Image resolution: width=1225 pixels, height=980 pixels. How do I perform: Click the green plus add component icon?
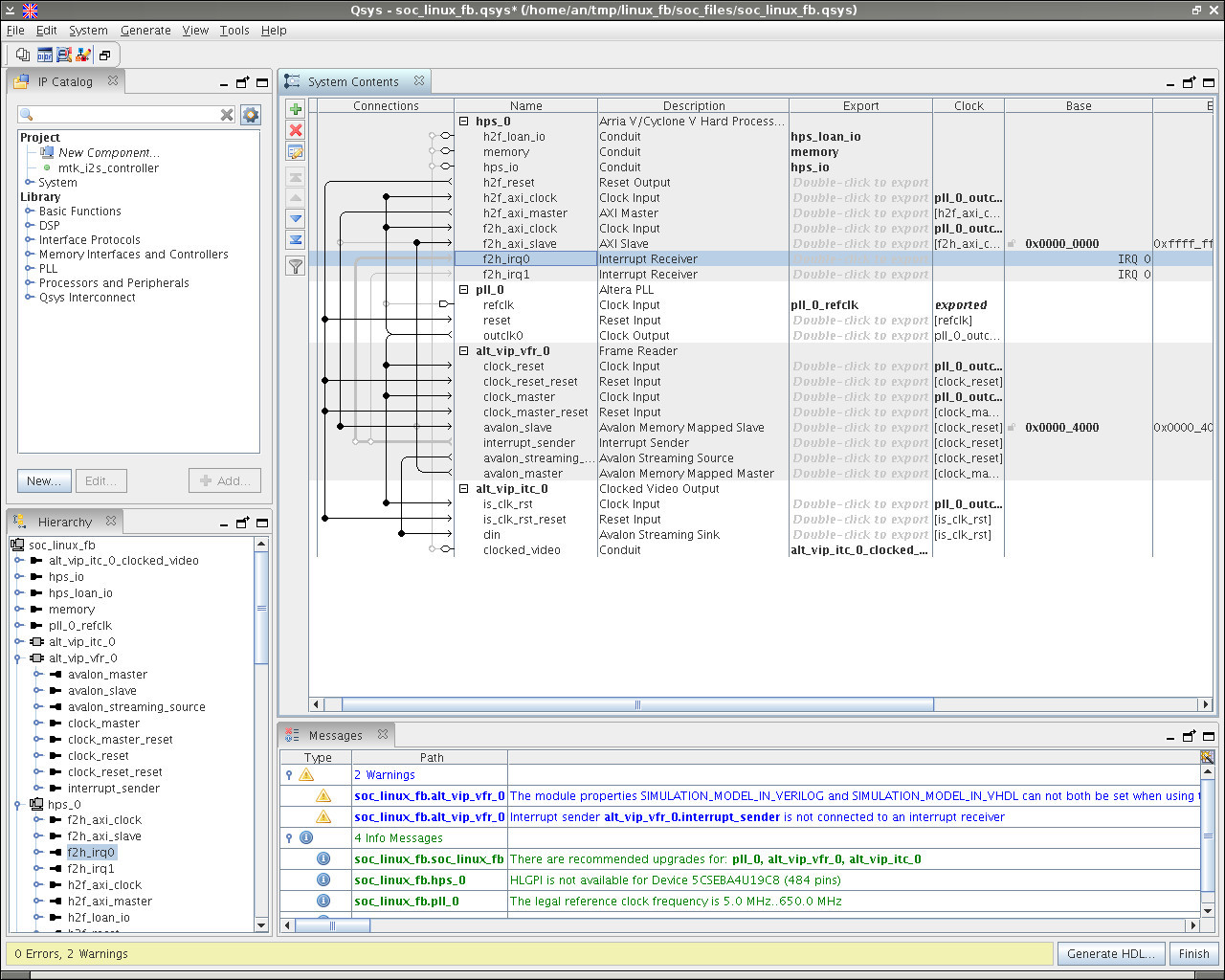click(x=296, y=109)
